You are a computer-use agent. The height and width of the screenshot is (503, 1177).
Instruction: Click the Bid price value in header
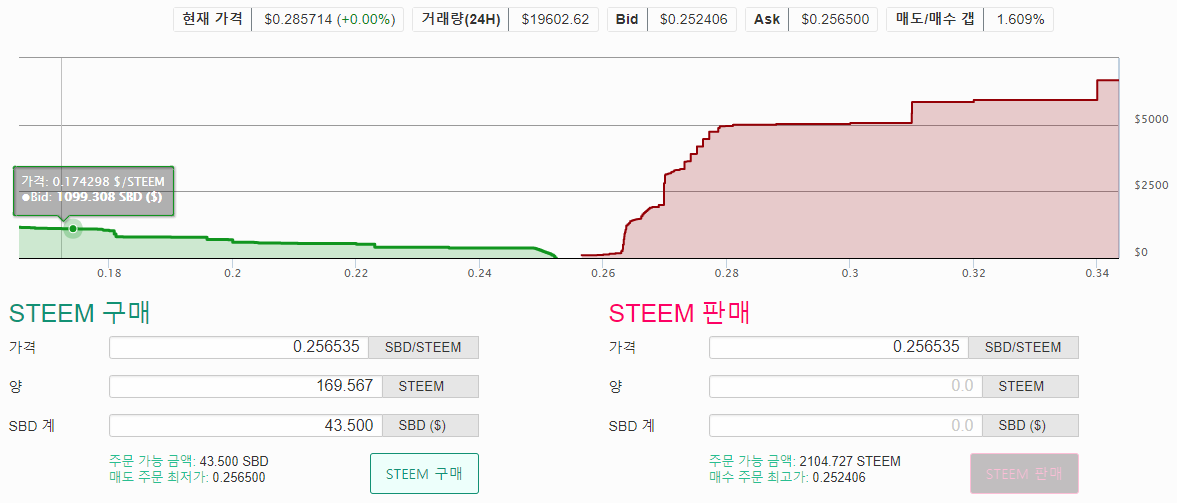(693, 19)
